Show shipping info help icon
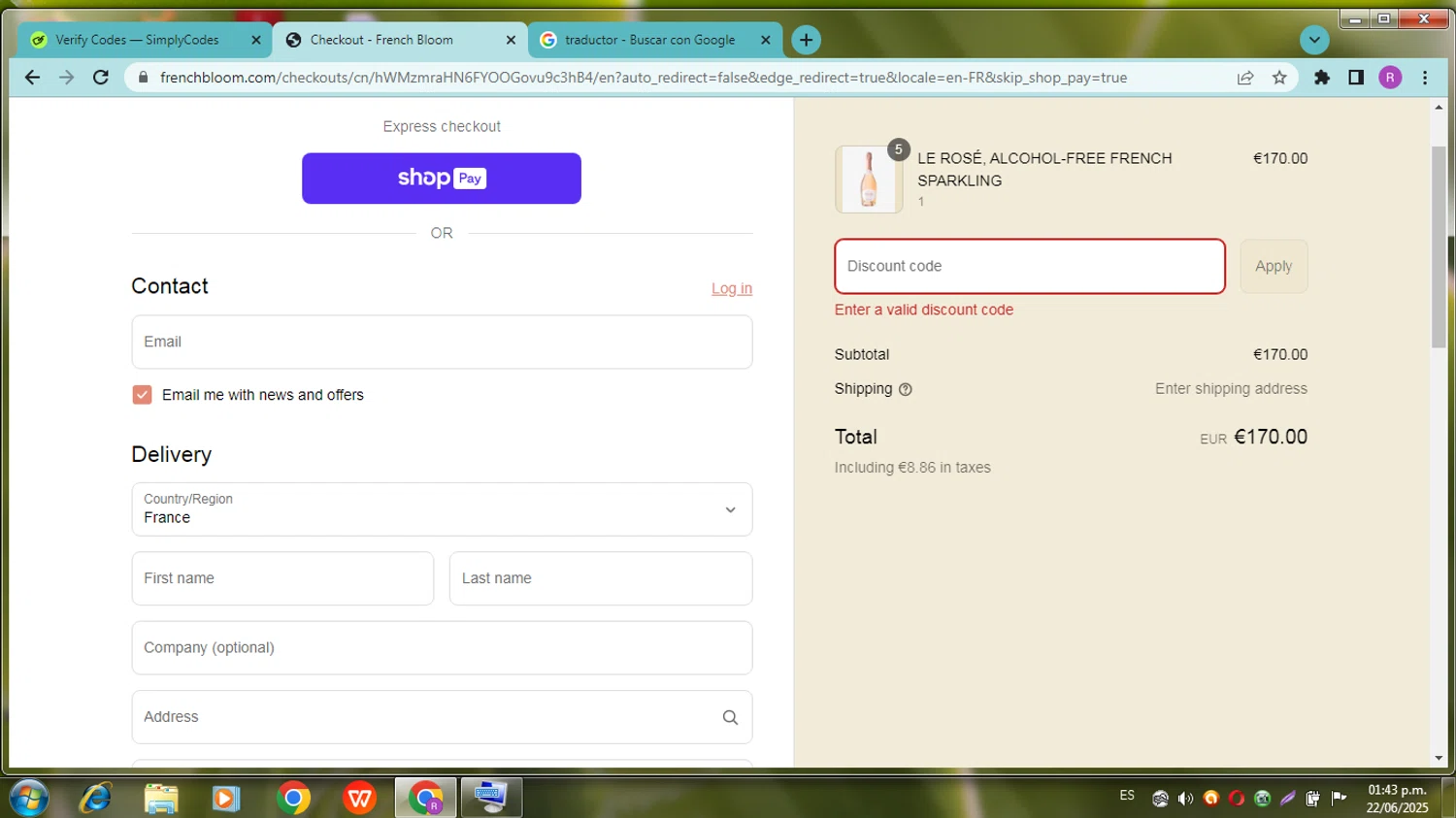The image size is (1456, 818). [x=906, y=389]
